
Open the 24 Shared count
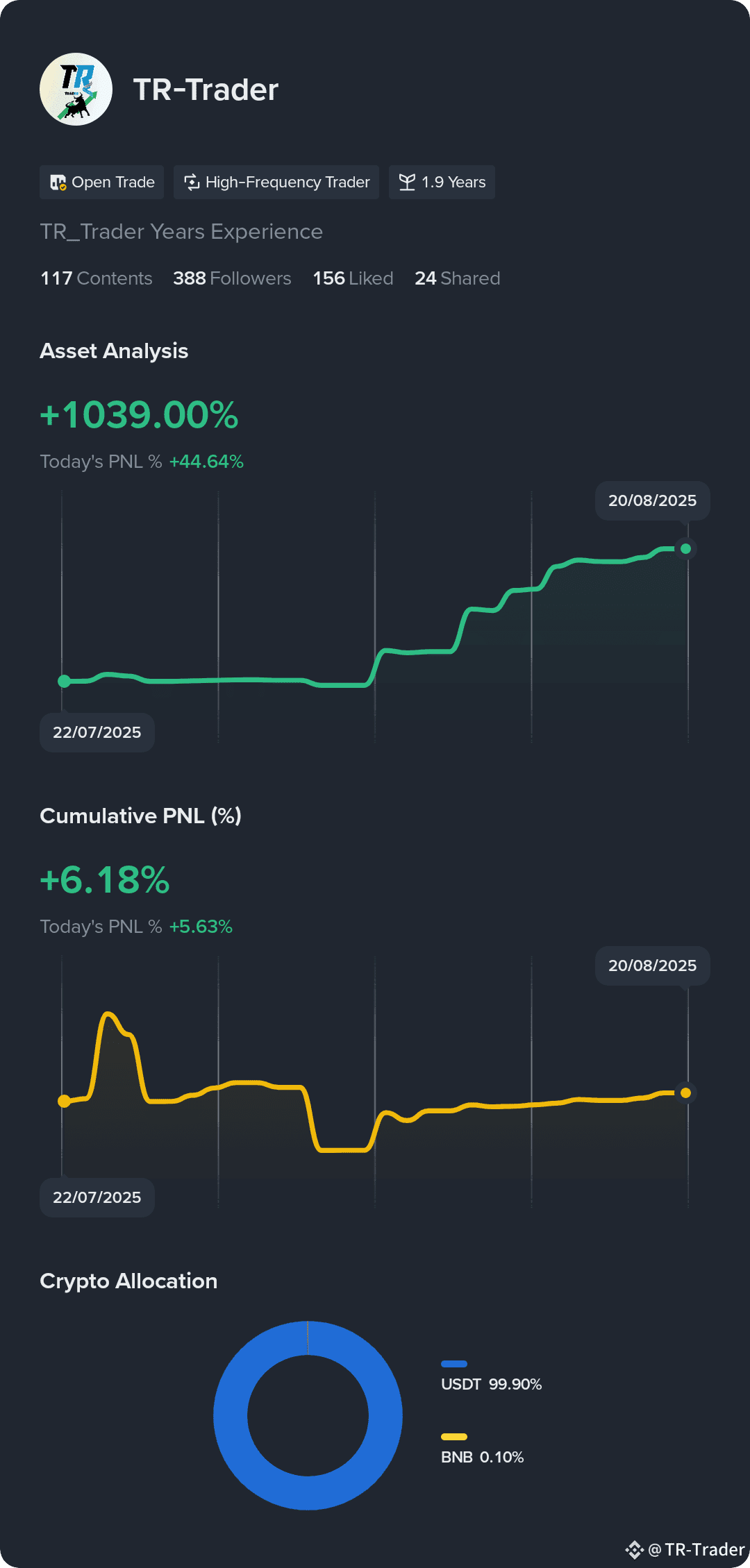click(457, 278)
